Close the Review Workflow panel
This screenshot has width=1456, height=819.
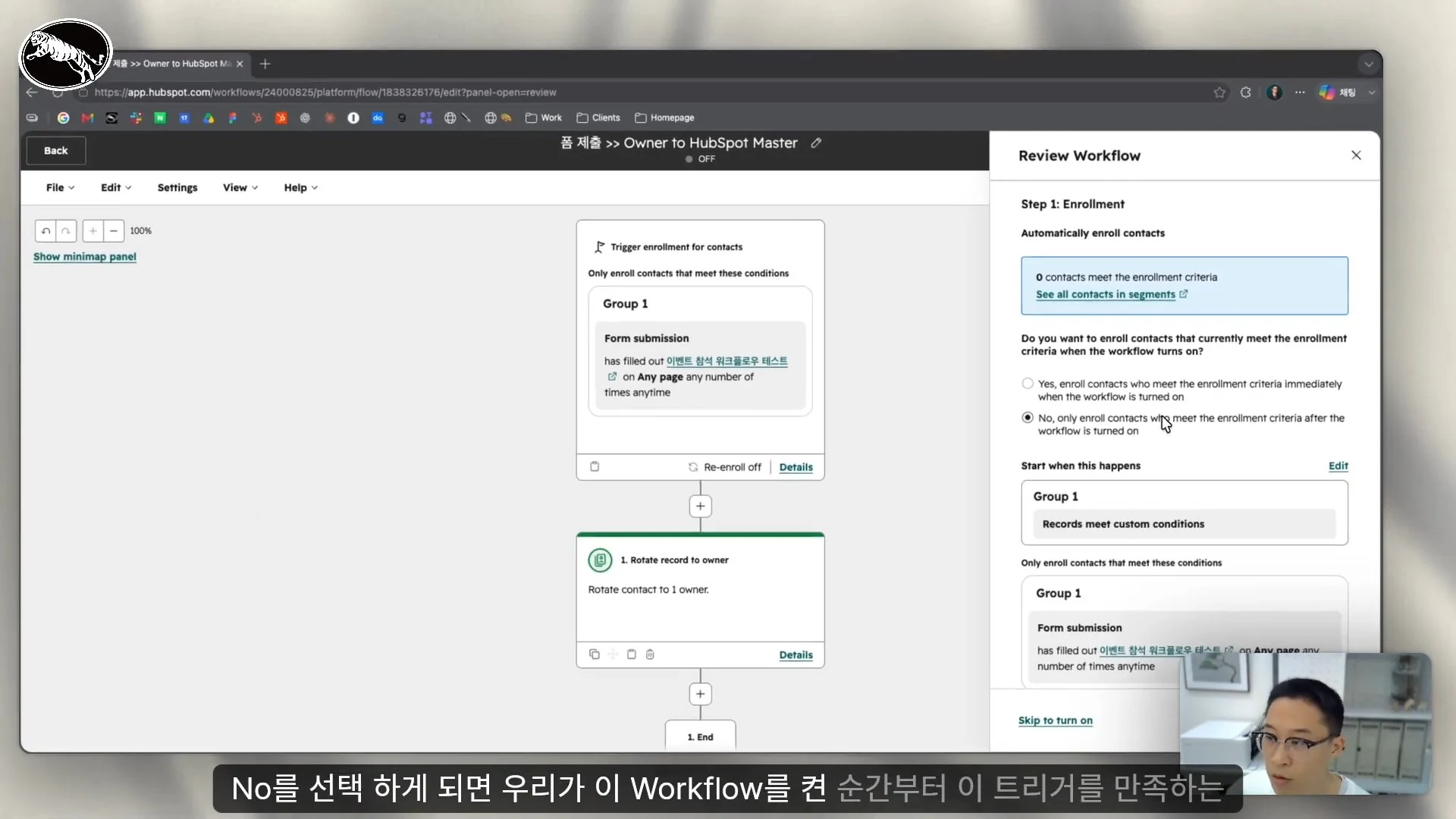tap(1356, 155)
